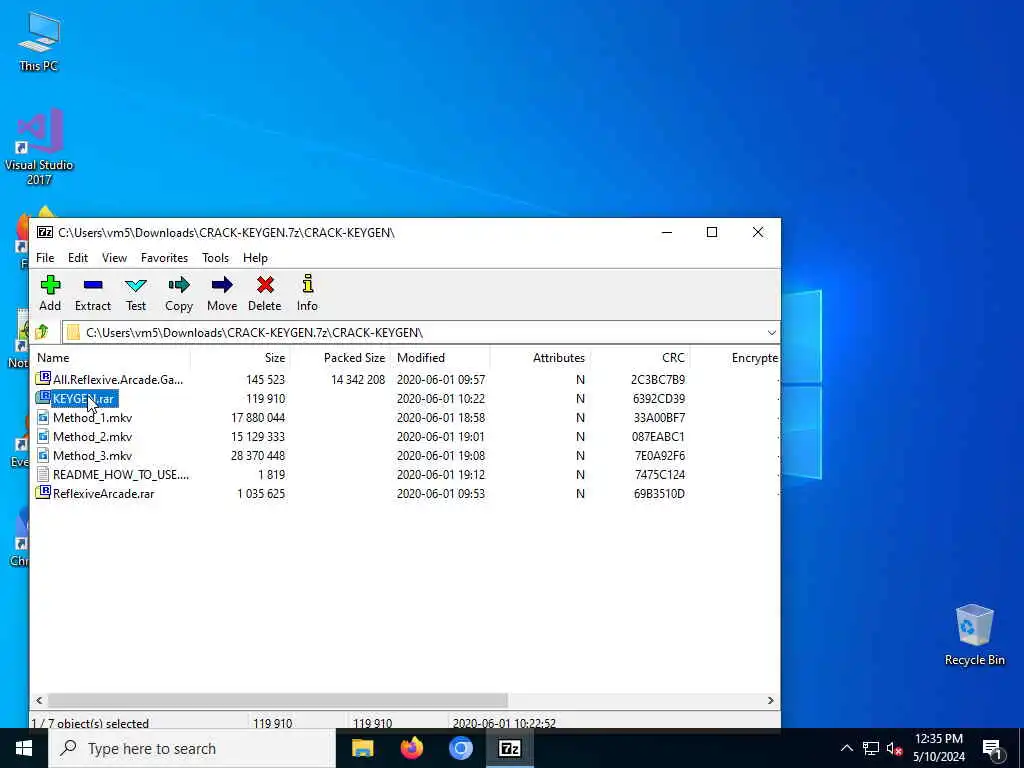The width and height of the screenshot is (1024, 768).
Task: Select the KEYGEN.rar file icon
Action: [43, 398]
